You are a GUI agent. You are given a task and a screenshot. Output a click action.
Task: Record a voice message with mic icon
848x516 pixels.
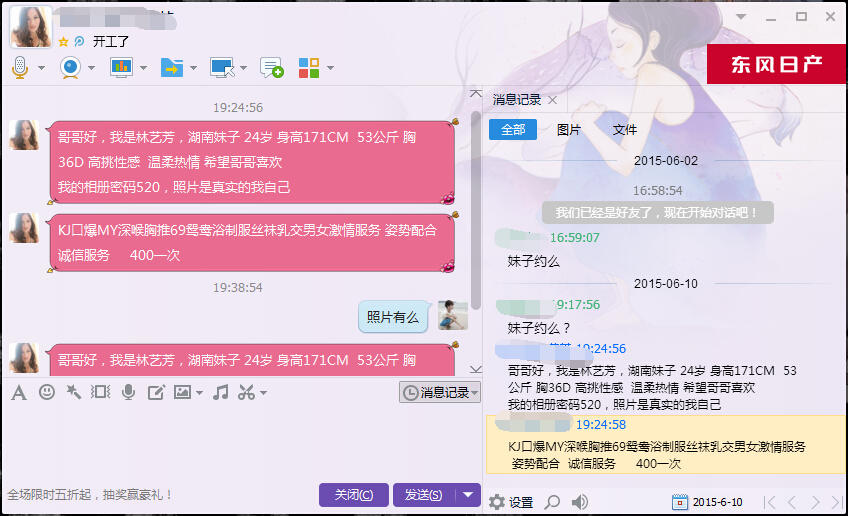pyautogui.click(x=128, y=392)
